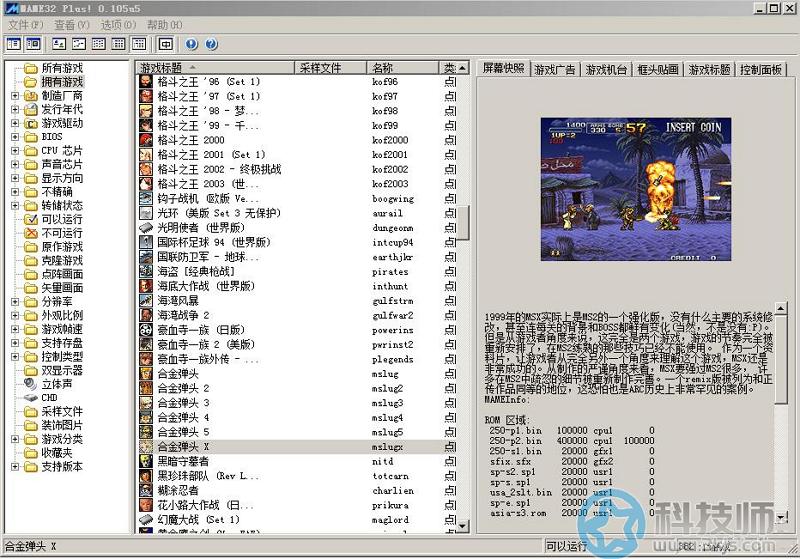800x559 pixels.
Task: Select 所有游戏 in the folder tree
Action: point(62,68)
